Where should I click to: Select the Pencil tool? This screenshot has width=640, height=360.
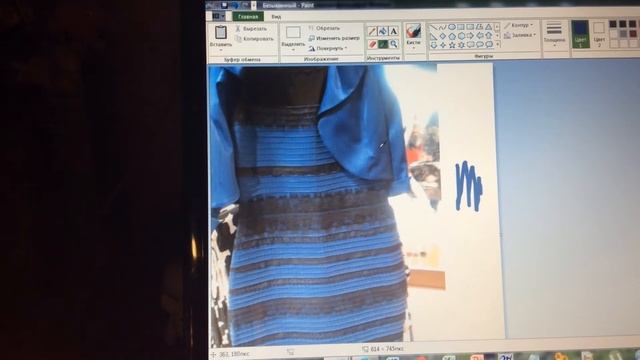[x=372, y=31]
